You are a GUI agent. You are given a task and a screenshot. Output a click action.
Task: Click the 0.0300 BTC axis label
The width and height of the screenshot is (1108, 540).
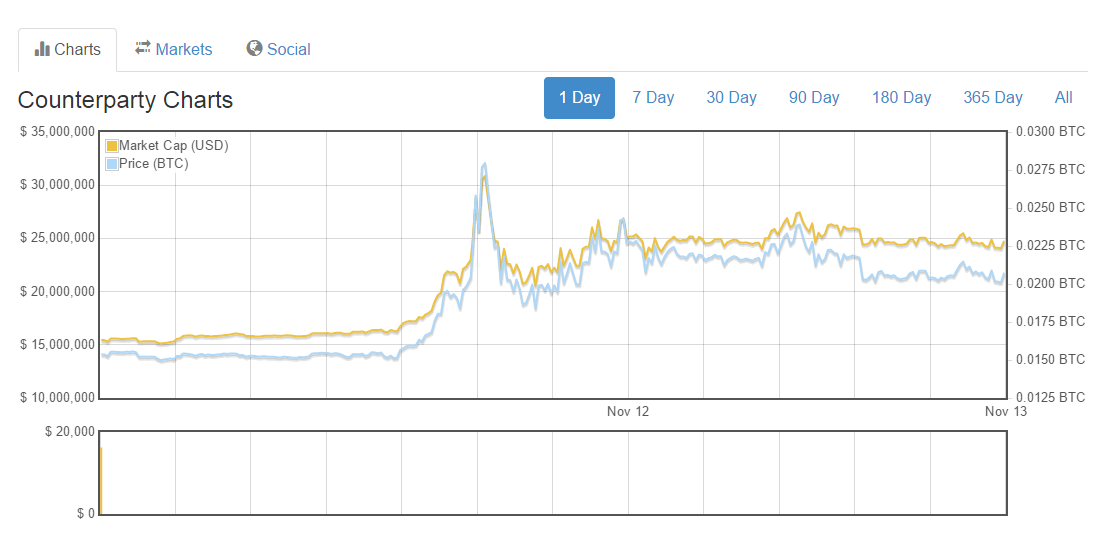tap(1050, 131)
